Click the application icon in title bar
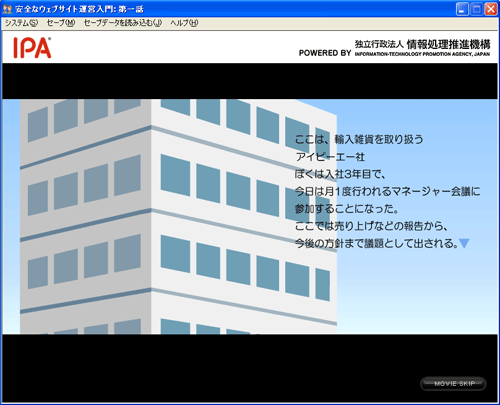This screenshot has height=405, width=500. pyautogui.click(x=7, y=9)
